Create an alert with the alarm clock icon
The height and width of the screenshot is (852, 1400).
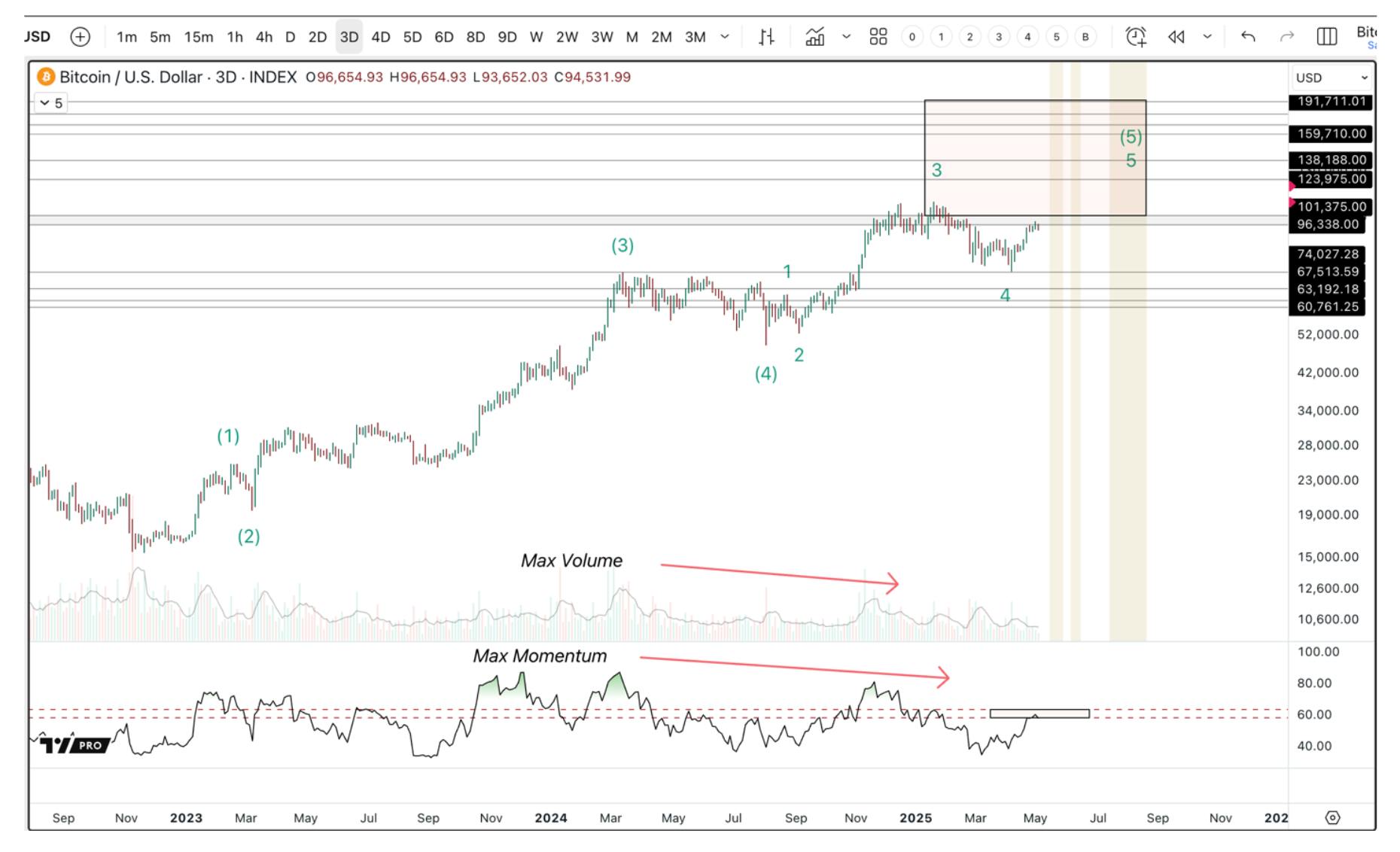(1136, 37)
